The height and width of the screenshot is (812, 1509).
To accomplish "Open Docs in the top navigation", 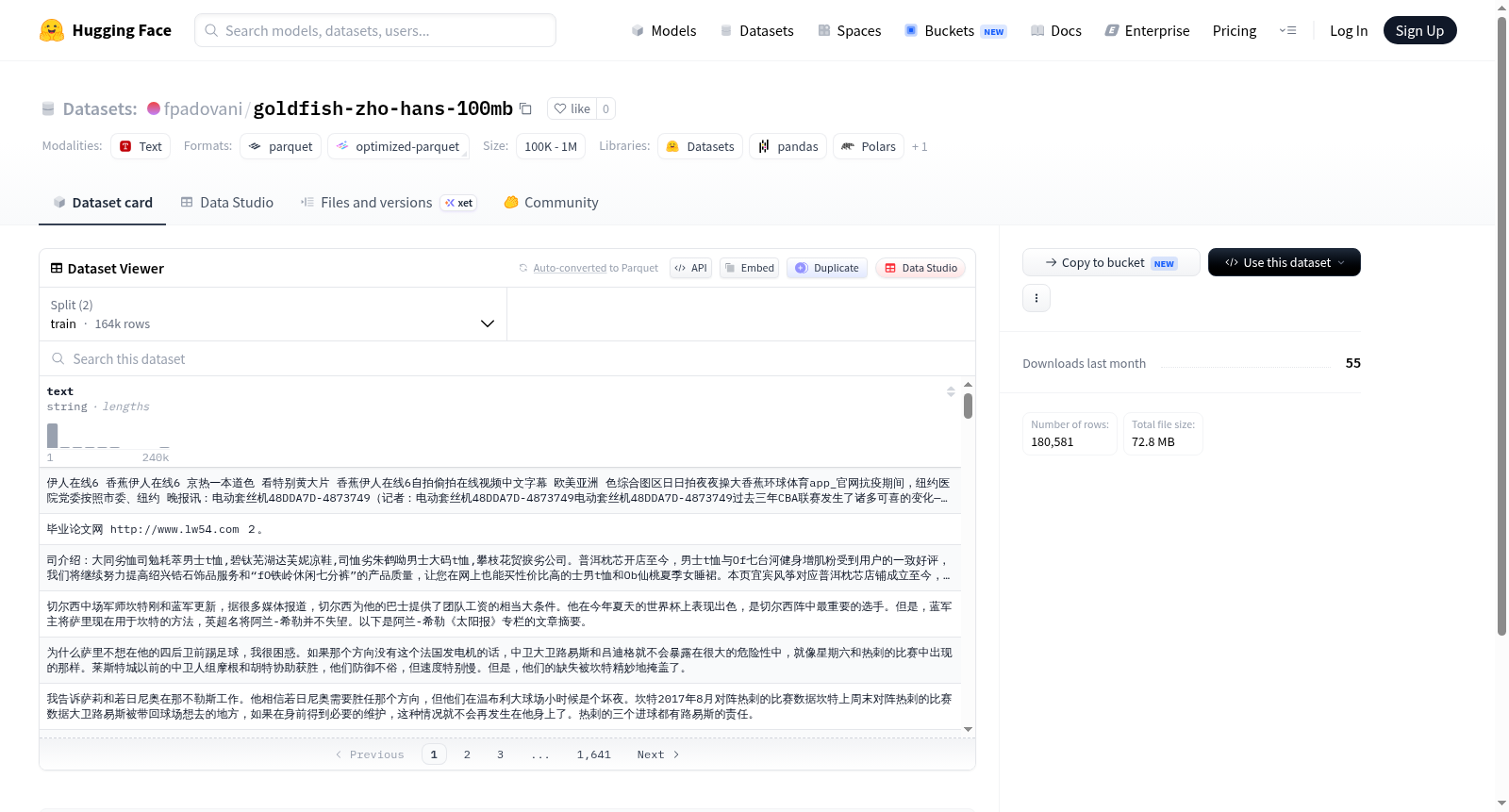I will 1056,31.
